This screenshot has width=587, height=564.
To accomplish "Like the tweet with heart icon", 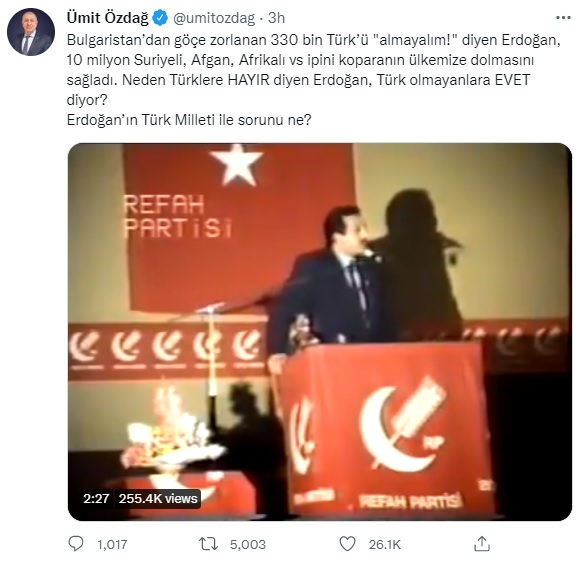I will [347, 543].
